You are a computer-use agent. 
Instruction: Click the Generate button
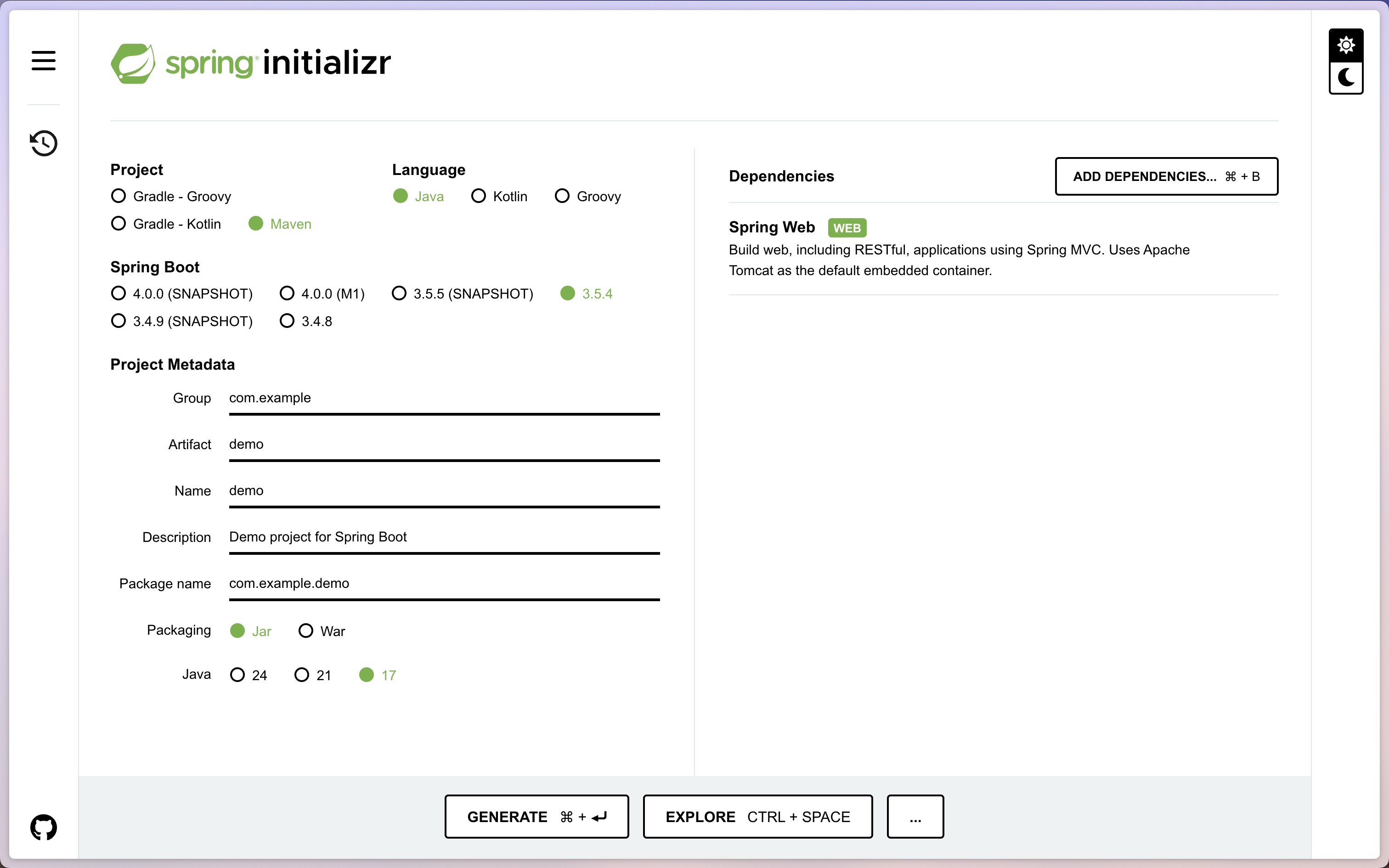click(536, 817)
